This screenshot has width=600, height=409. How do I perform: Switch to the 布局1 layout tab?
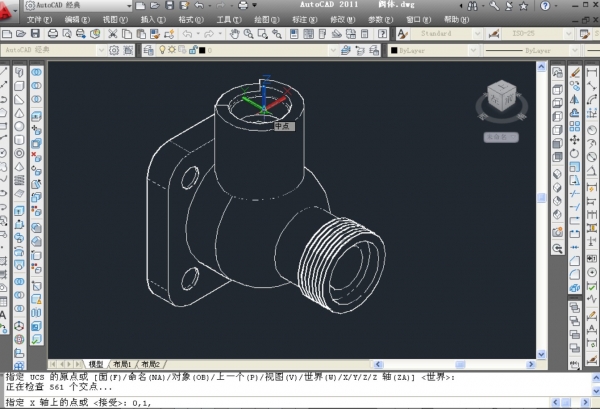coord(122,364)
